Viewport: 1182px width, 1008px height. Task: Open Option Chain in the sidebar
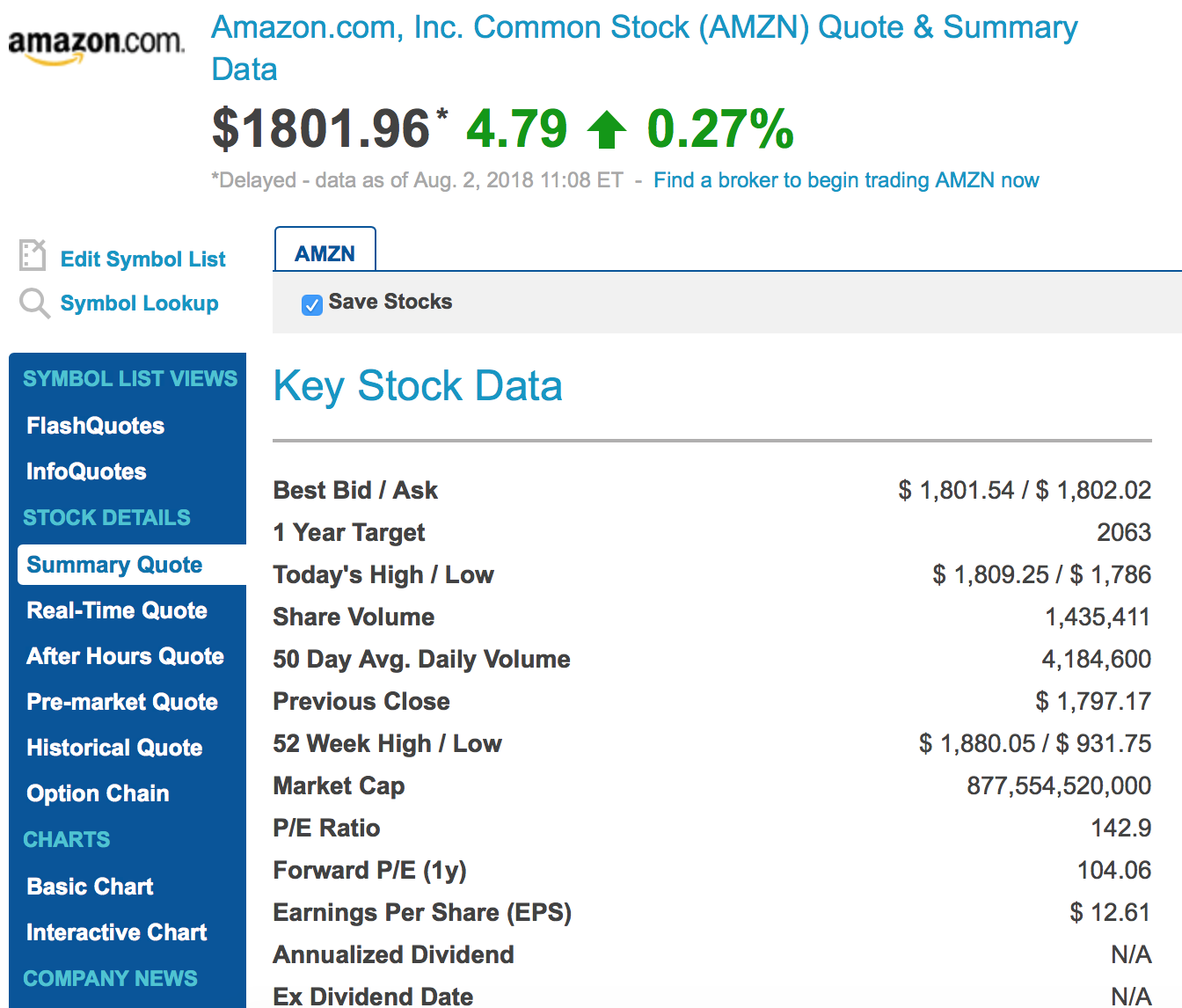[98, 793]
